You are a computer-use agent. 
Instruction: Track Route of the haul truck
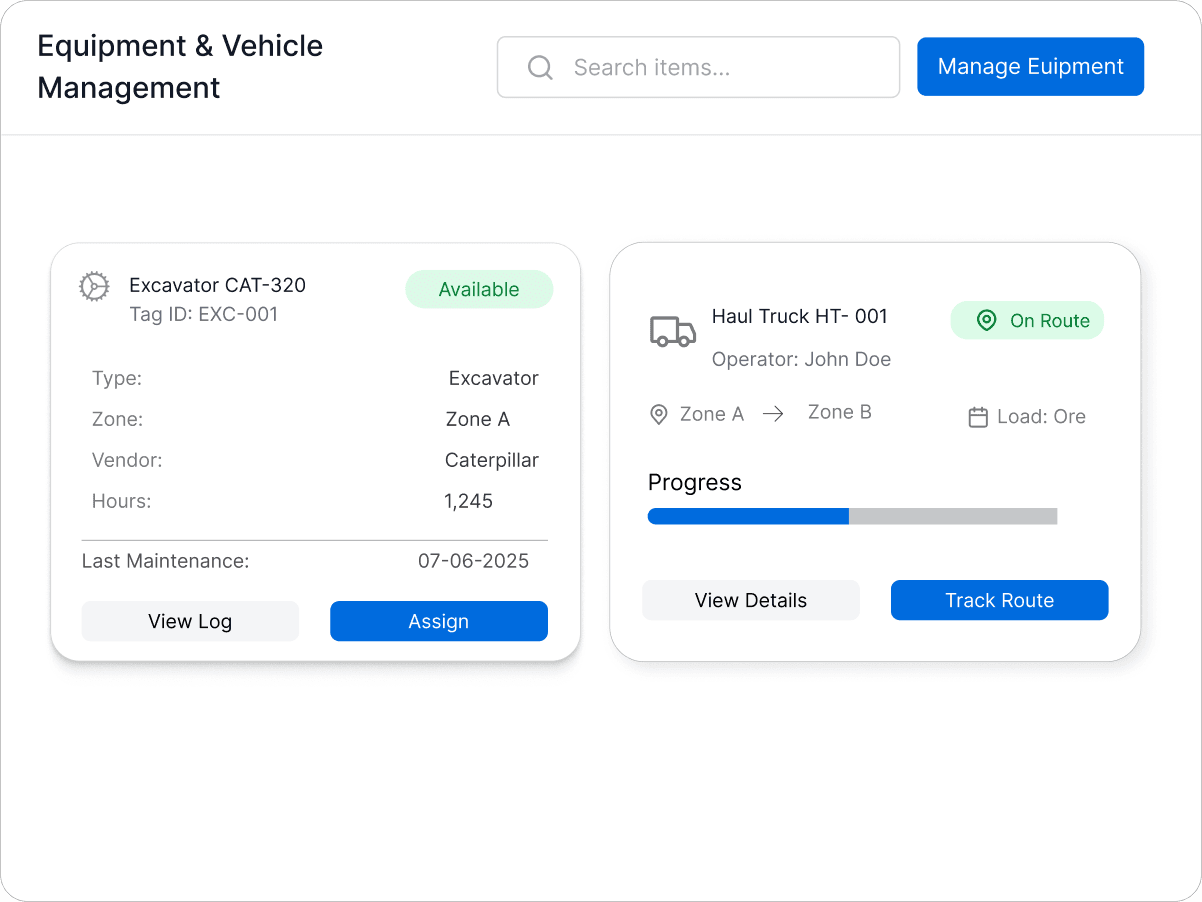(x=999, y=600)
